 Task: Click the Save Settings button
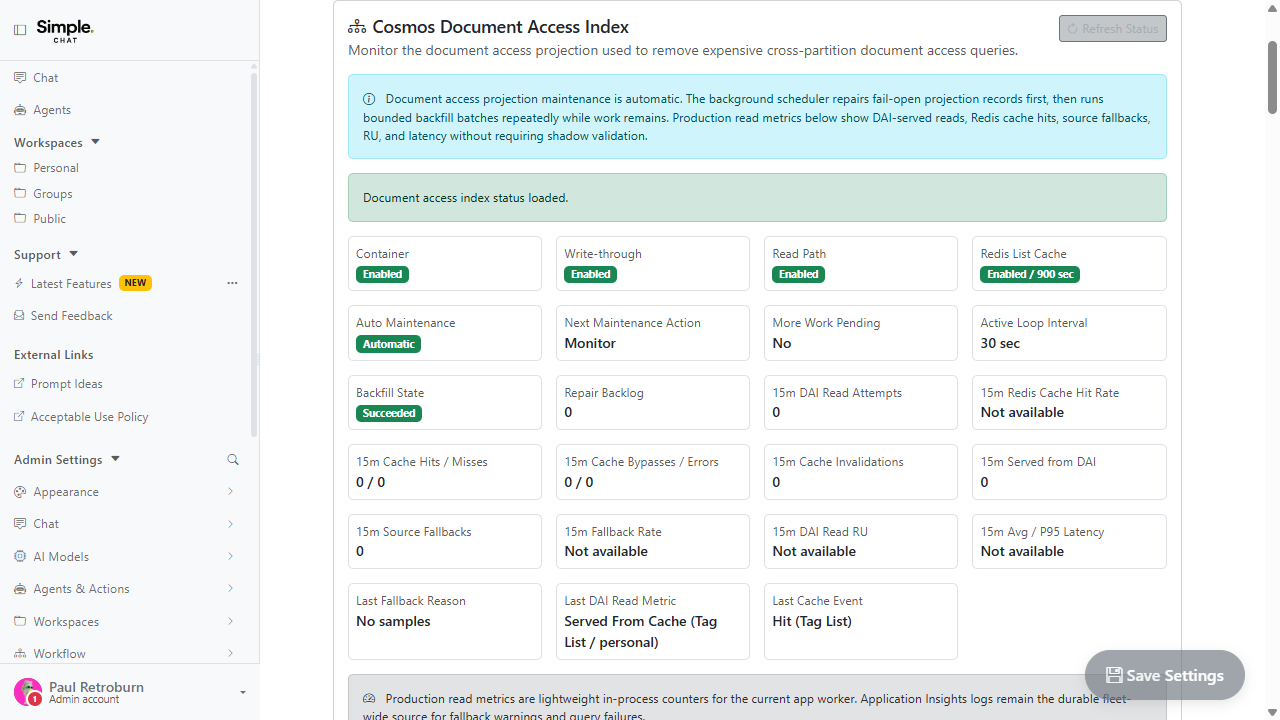(1165, 676)
